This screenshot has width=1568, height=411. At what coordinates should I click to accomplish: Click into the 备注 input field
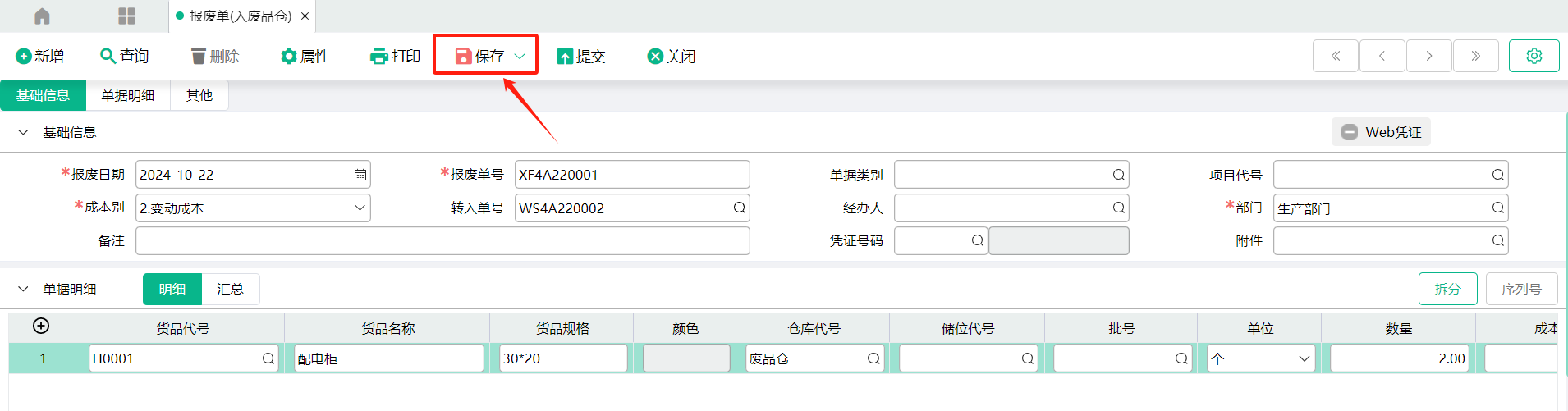click(x=442, y=240)
